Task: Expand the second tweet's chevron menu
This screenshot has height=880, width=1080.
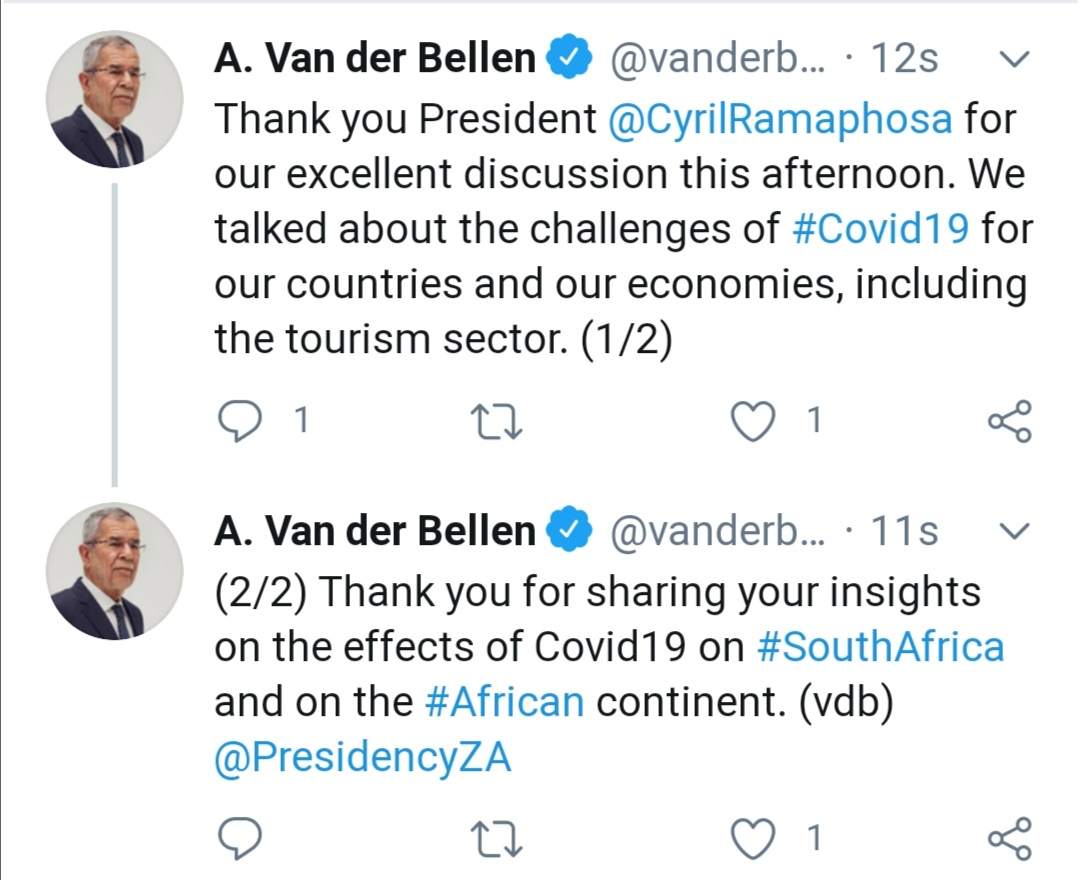Action: 1014,532
